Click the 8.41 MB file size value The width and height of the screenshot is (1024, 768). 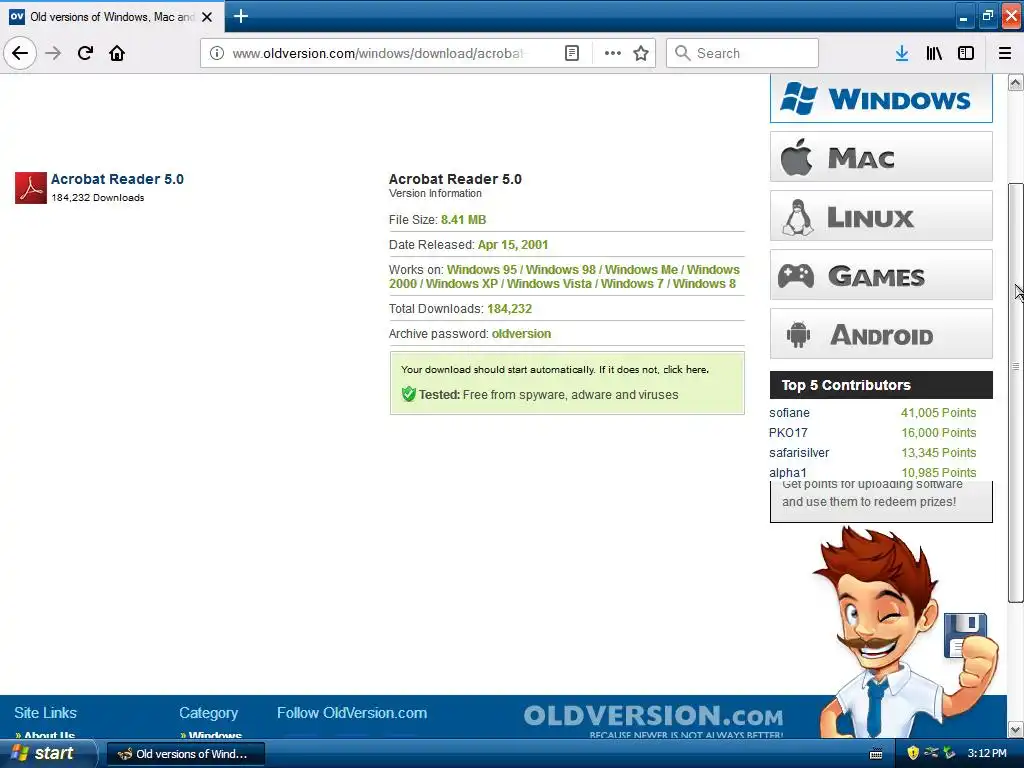click(464, 220)
